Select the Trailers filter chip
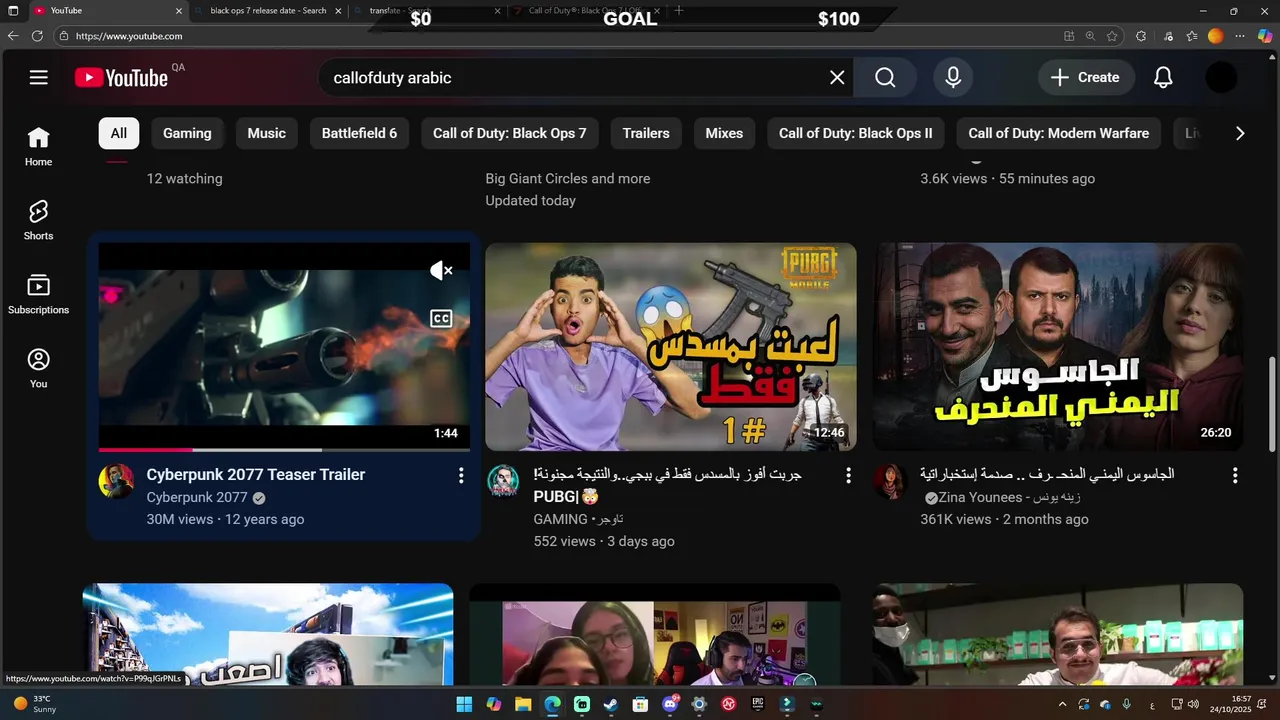Screen dimensions: 1280x720 646,133
